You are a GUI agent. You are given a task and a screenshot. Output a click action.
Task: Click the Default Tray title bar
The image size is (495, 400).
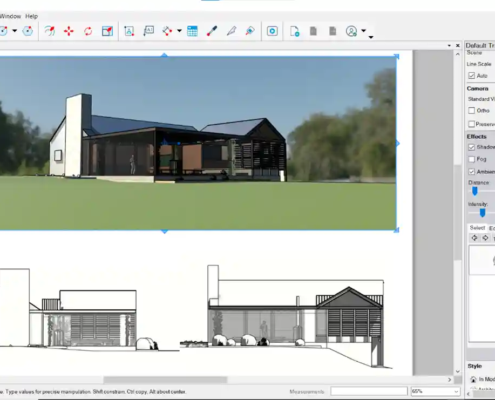480,45
